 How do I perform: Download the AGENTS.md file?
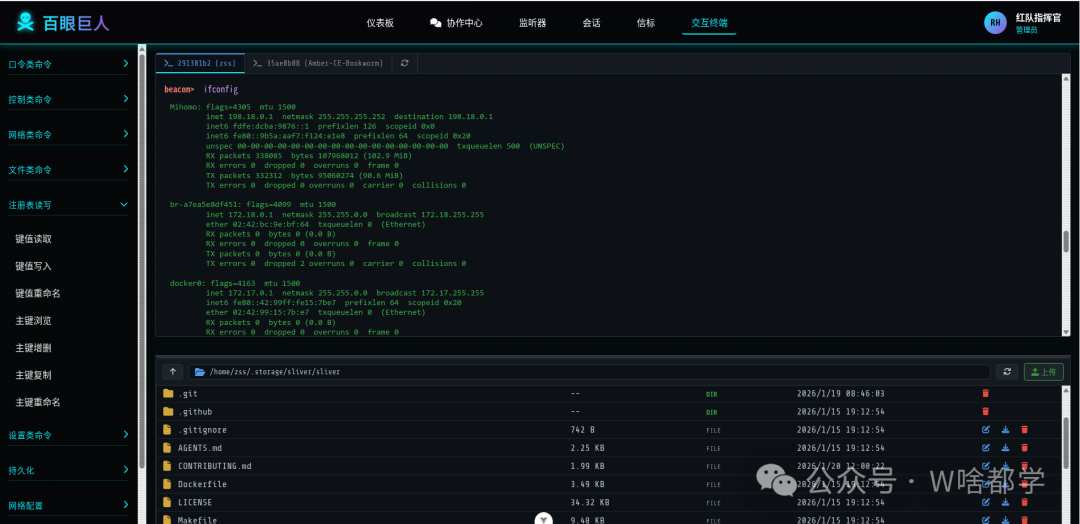point(1005,448)
